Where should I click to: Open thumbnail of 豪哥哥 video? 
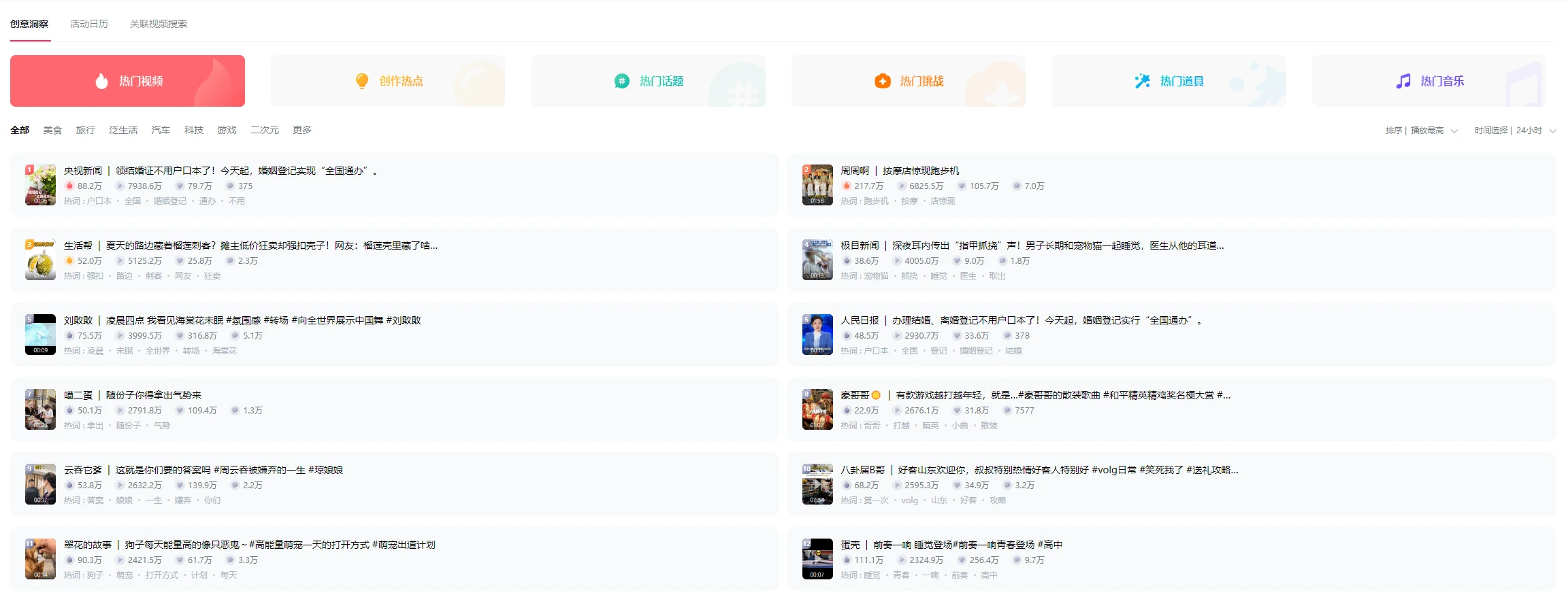pos(817,409)
